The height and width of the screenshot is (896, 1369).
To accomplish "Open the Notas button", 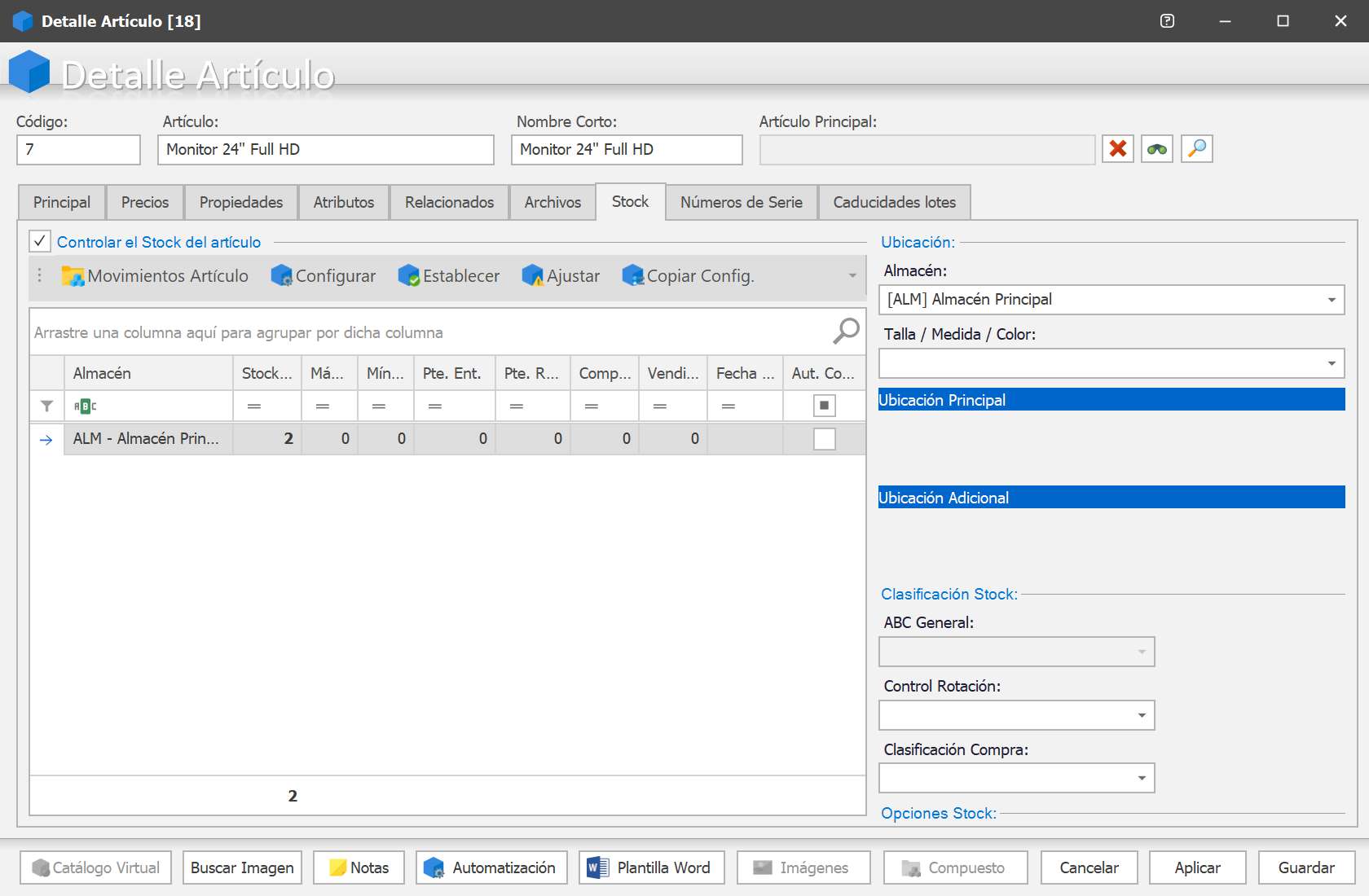I will coord(359,867).
